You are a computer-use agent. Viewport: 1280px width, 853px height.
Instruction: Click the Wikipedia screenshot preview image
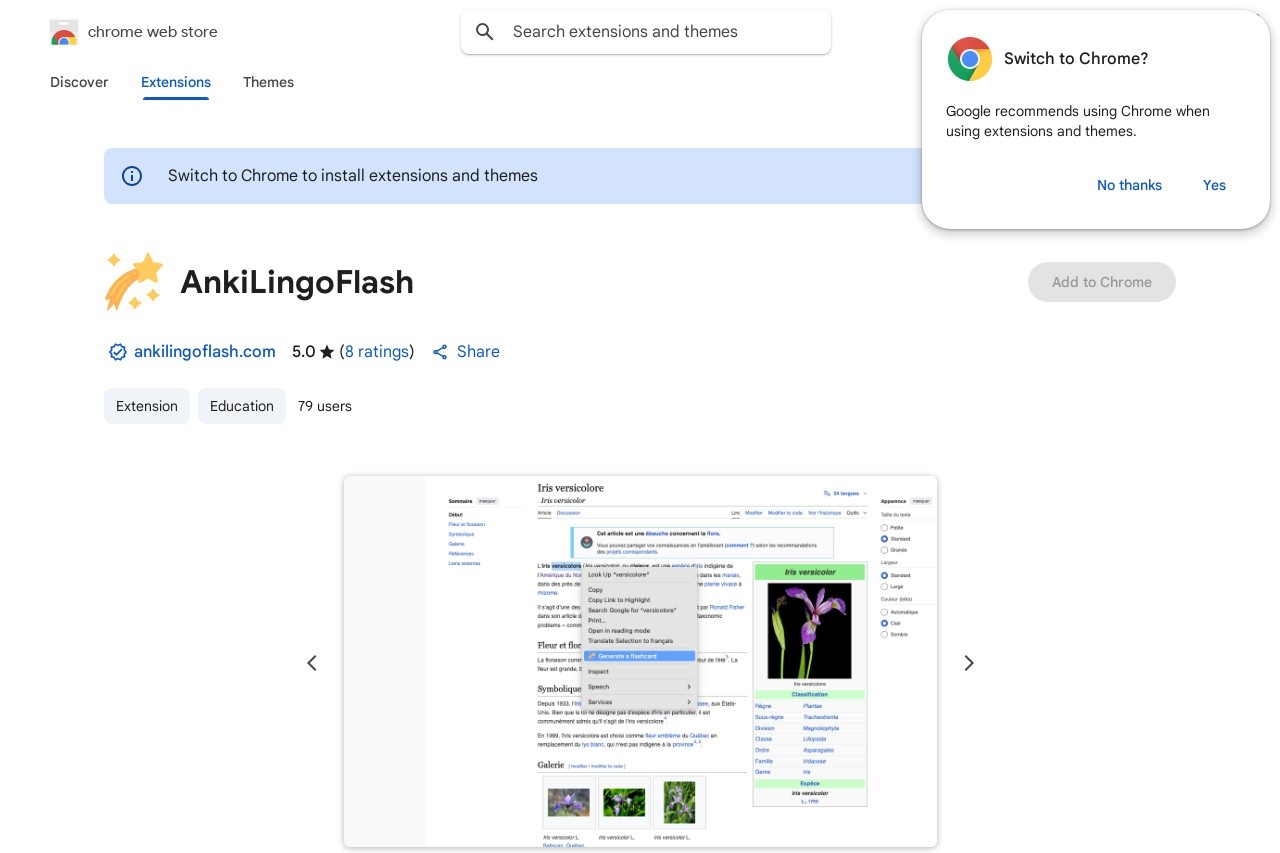pyautogui.click(x=640, y=662)
